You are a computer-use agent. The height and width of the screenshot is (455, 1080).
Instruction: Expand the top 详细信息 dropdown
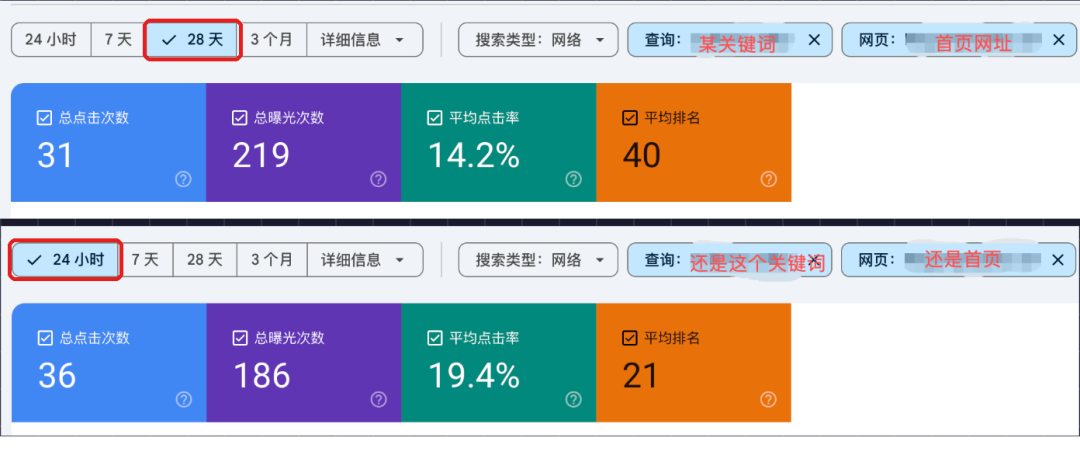(364, 40)
